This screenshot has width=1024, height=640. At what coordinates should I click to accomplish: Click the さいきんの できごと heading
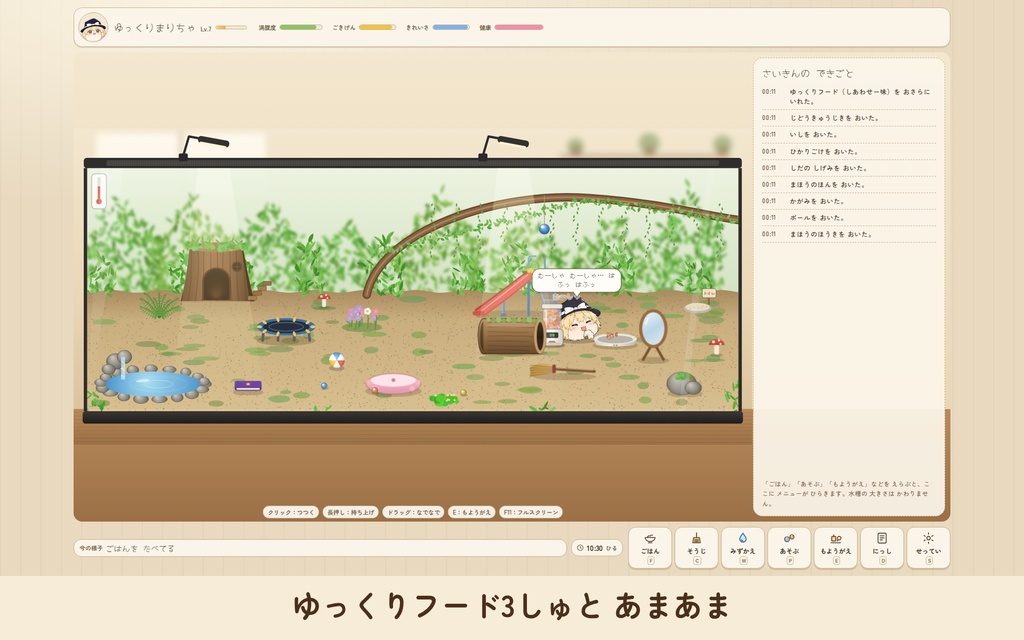click(x=808, y=73)
